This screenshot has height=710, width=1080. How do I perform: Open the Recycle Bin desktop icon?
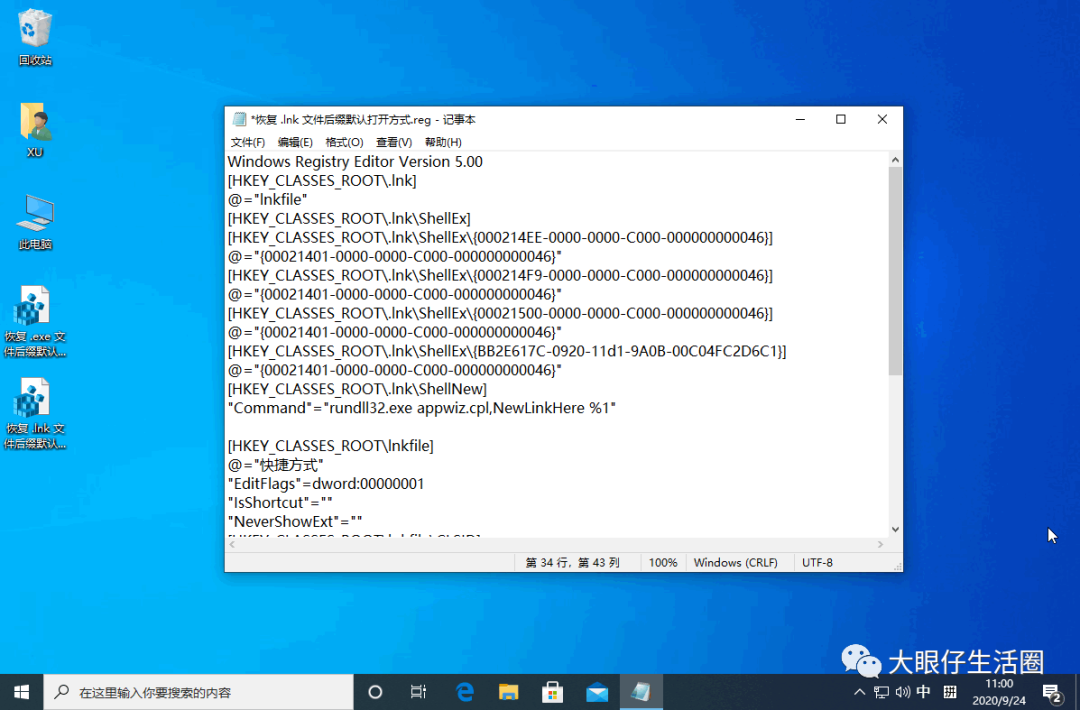[34, 37]
